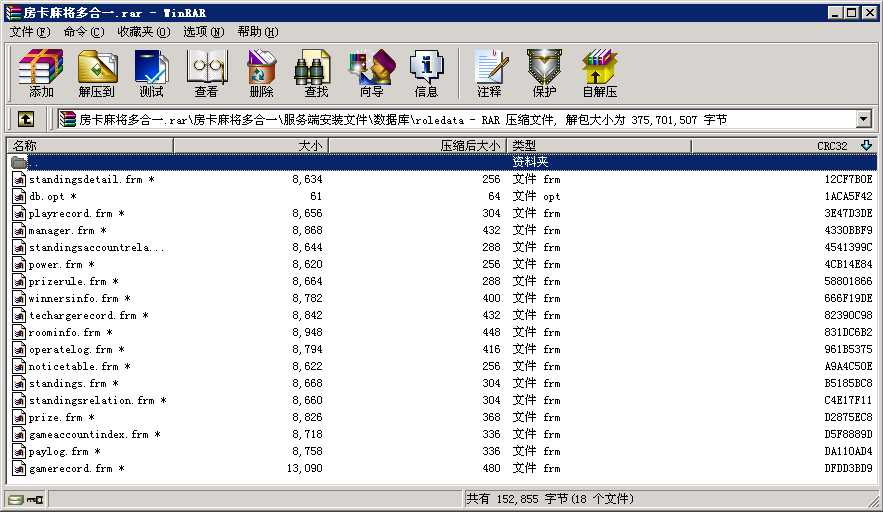The height and width of the screenshot is (512, 883).
Task: Select playrecord.frm file
Action: point(76,213)
